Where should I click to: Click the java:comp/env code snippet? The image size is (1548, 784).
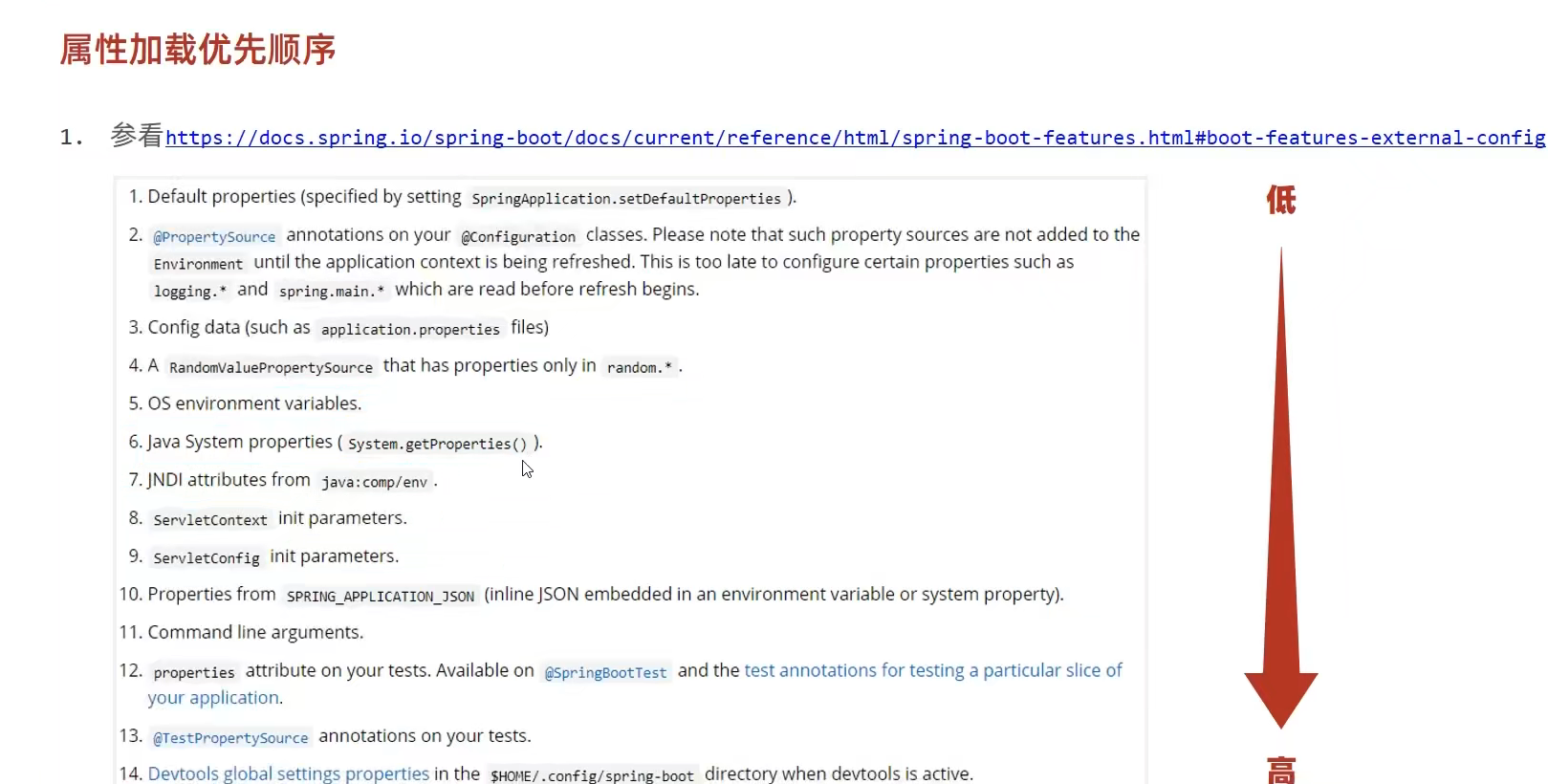374,482
